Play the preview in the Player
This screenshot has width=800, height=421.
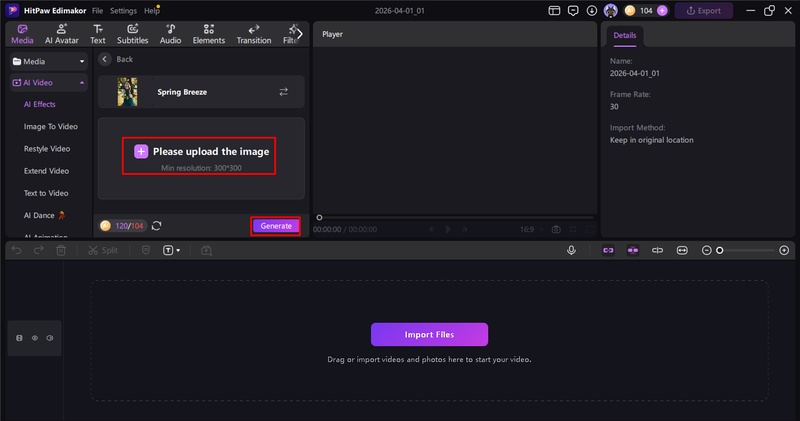click(448, 229)
